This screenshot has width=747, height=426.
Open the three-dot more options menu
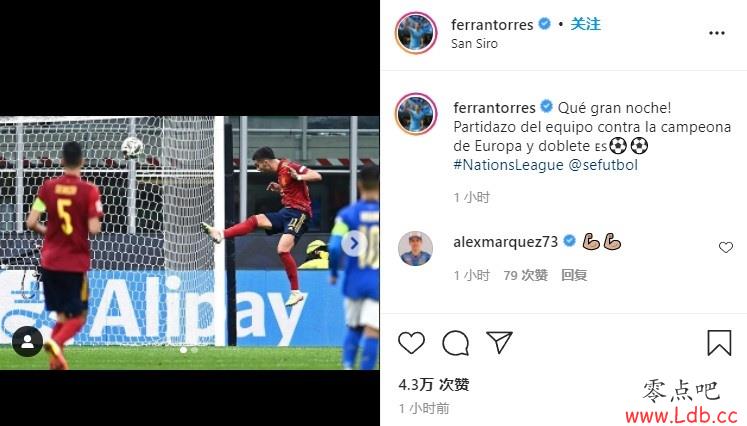[x=717, y=33]
